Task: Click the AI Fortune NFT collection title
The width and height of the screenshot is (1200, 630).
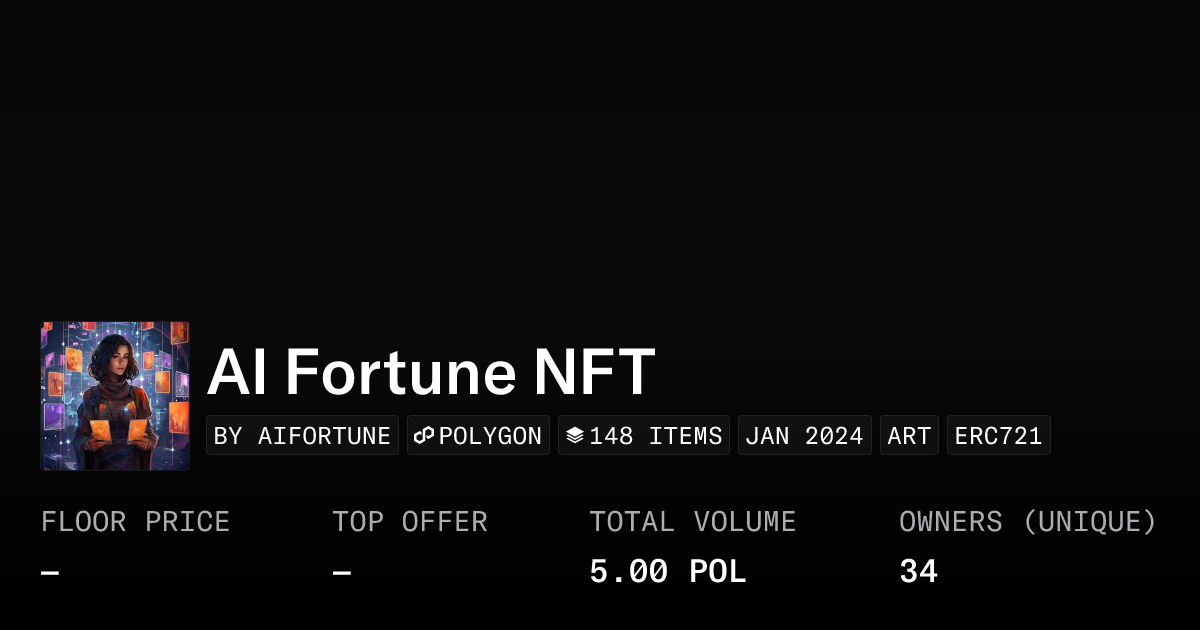Action: point(431,372)
